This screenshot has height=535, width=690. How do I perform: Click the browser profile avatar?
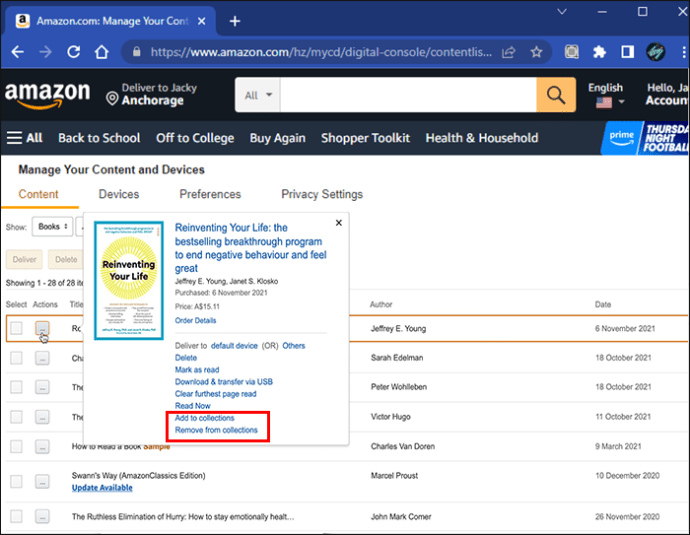(x=656, y=52)
